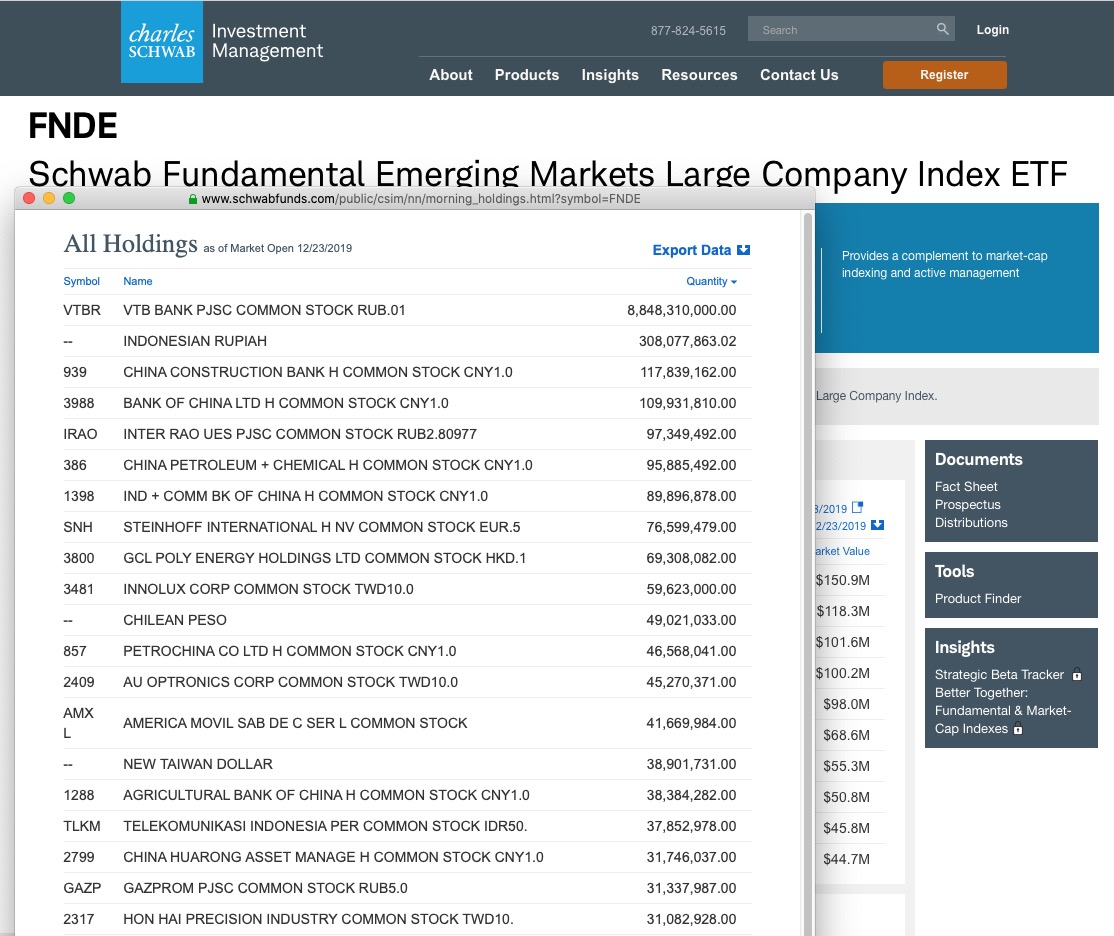Screen dimensions: 1114x936
Task: Click quantity 95,885,492.00
Action: pyautogui.click(x=691, y=466)
